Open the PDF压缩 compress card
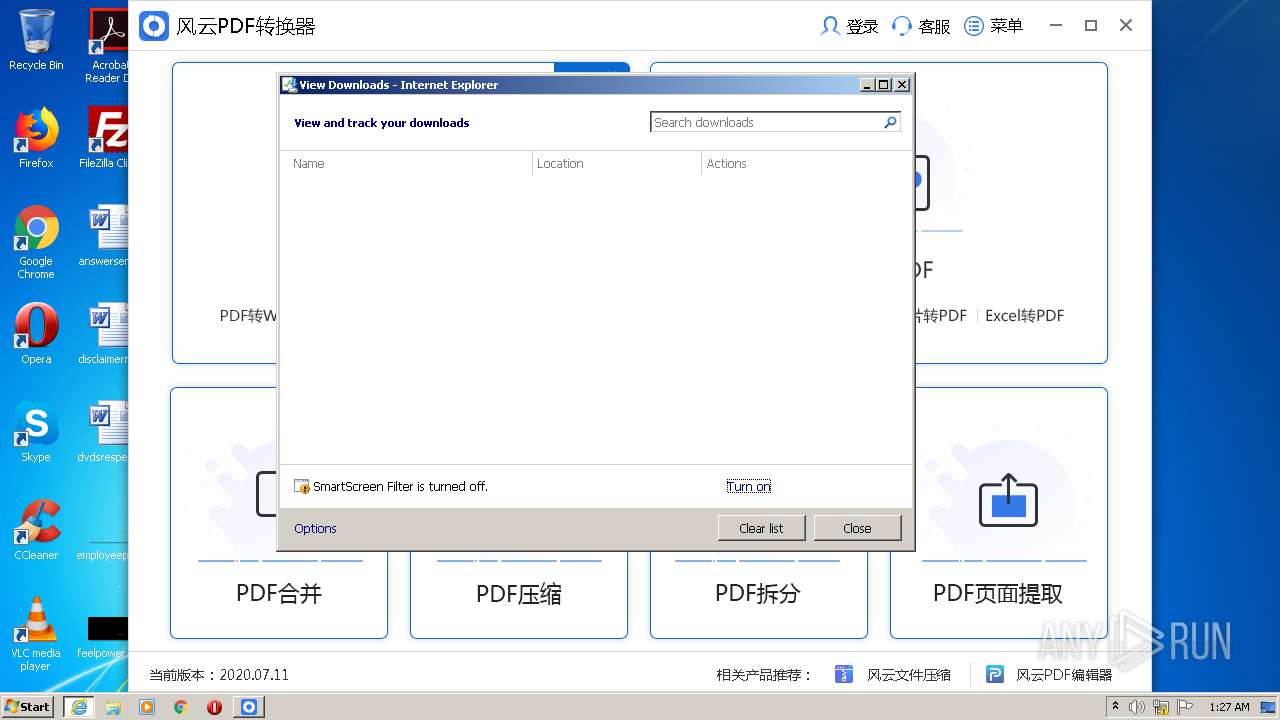 coord(519,594)
